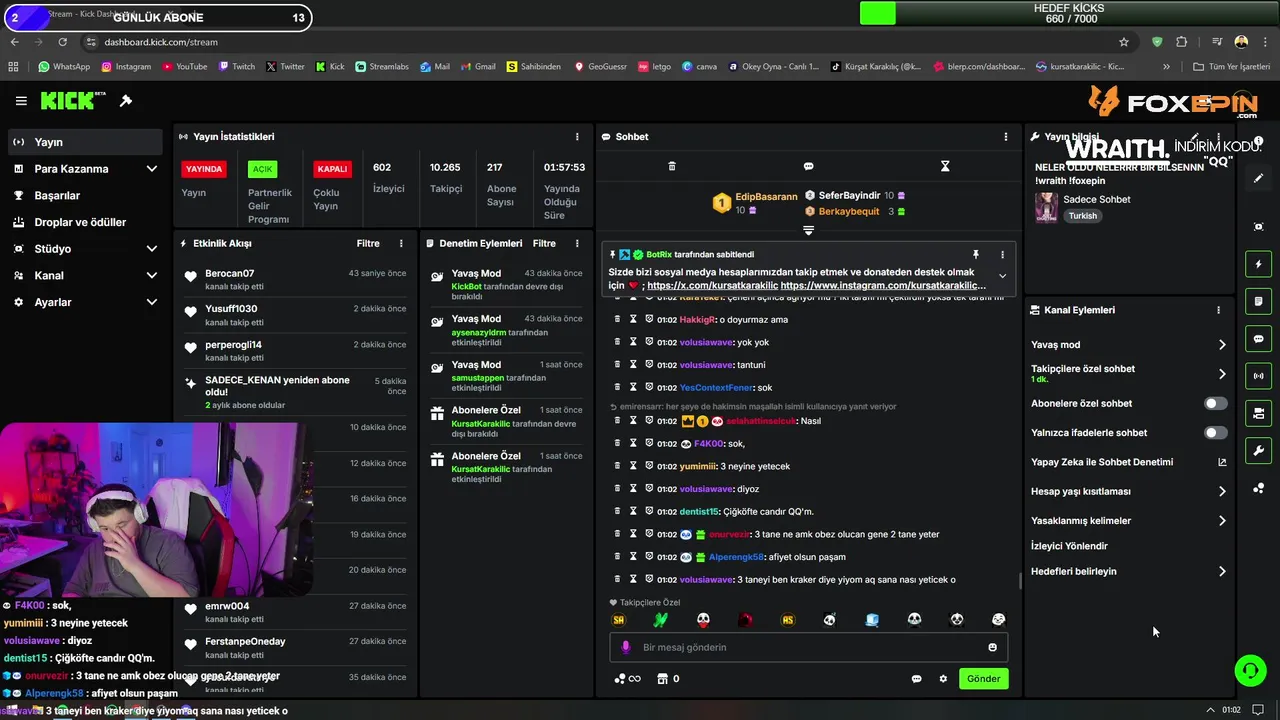Viewport: 1280px width, 720px height.
Task: Open the green headset support button
Action: [1250, 671]
